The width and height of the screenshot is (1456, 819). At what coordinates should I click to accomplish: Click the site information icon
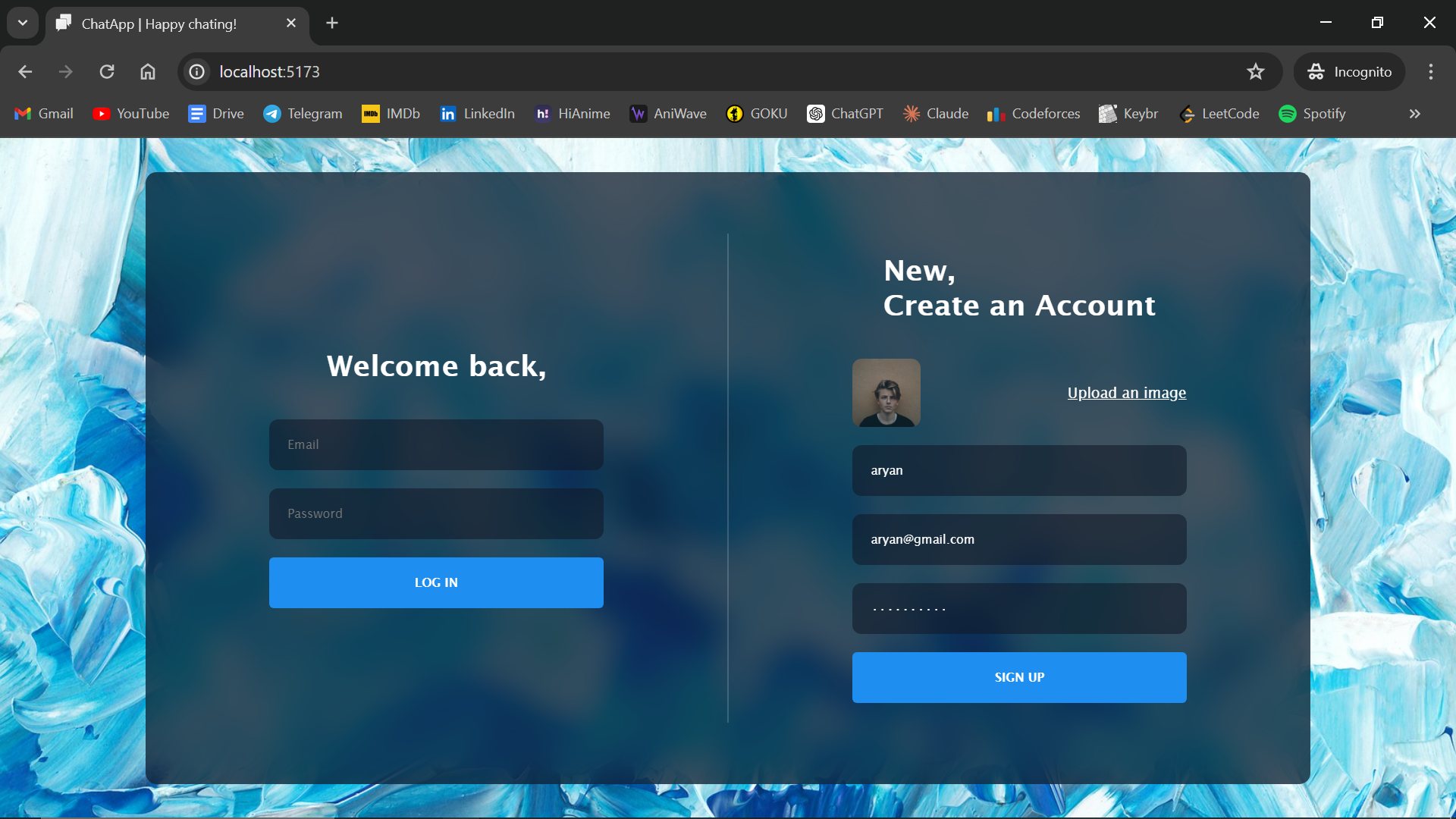point(197,71)
